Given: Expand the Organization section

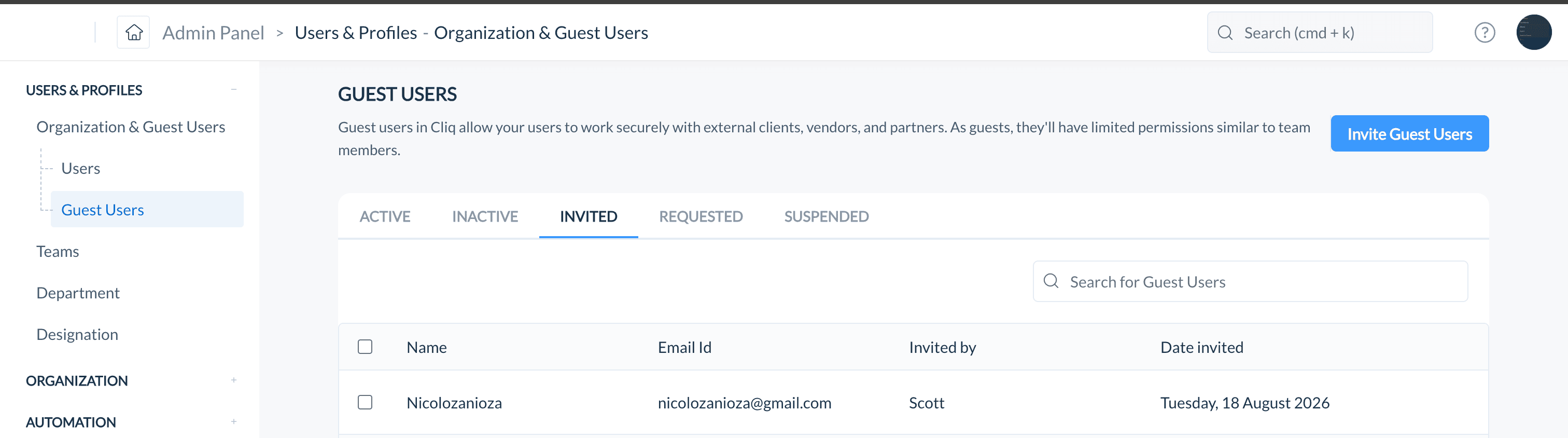Looking at the screenshot, I should pyautogui.click(x=234, y=380).
